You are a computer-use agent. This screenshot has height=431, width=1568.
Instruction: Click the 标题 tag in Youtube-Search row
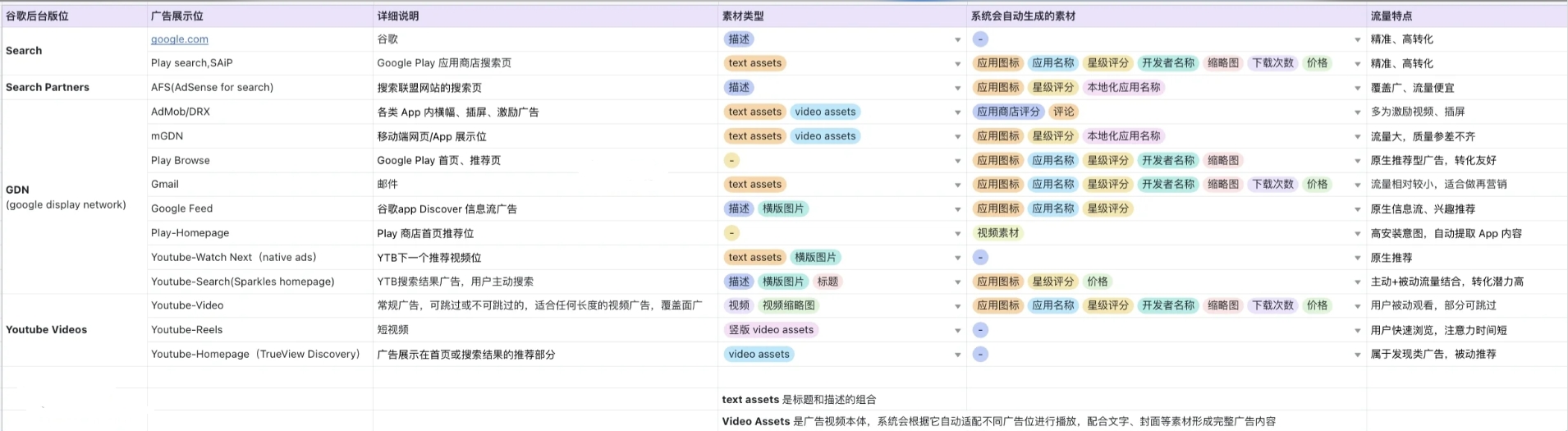click(x=828, y=282)
